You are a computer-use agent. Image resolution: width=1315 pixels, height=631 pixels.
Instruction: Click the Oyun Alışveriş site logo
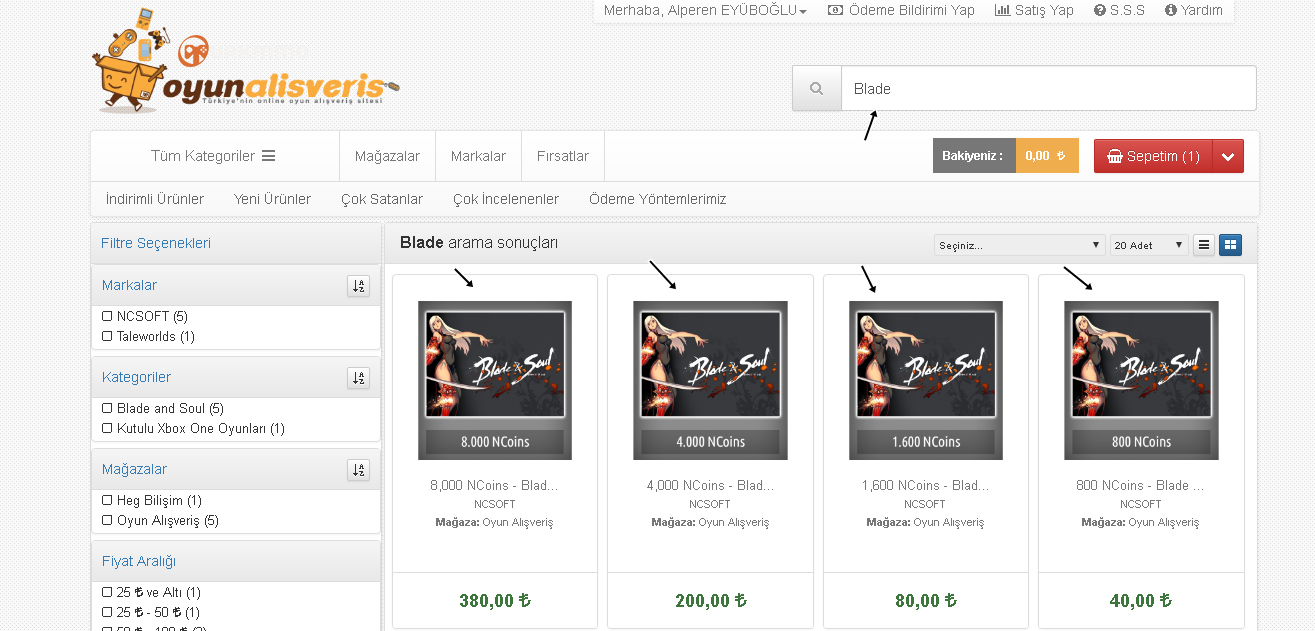[x=245, y=61]
